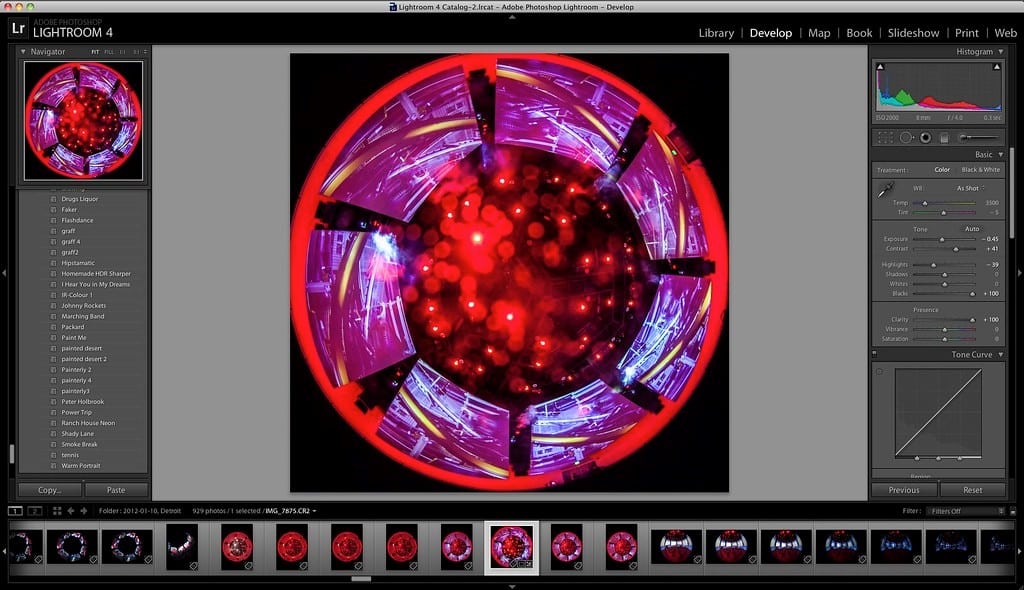The width and height of the screenshot is (1024, 590).
Task: Click the Hipstamatic preset icon
Action: [x=54, y=263]
